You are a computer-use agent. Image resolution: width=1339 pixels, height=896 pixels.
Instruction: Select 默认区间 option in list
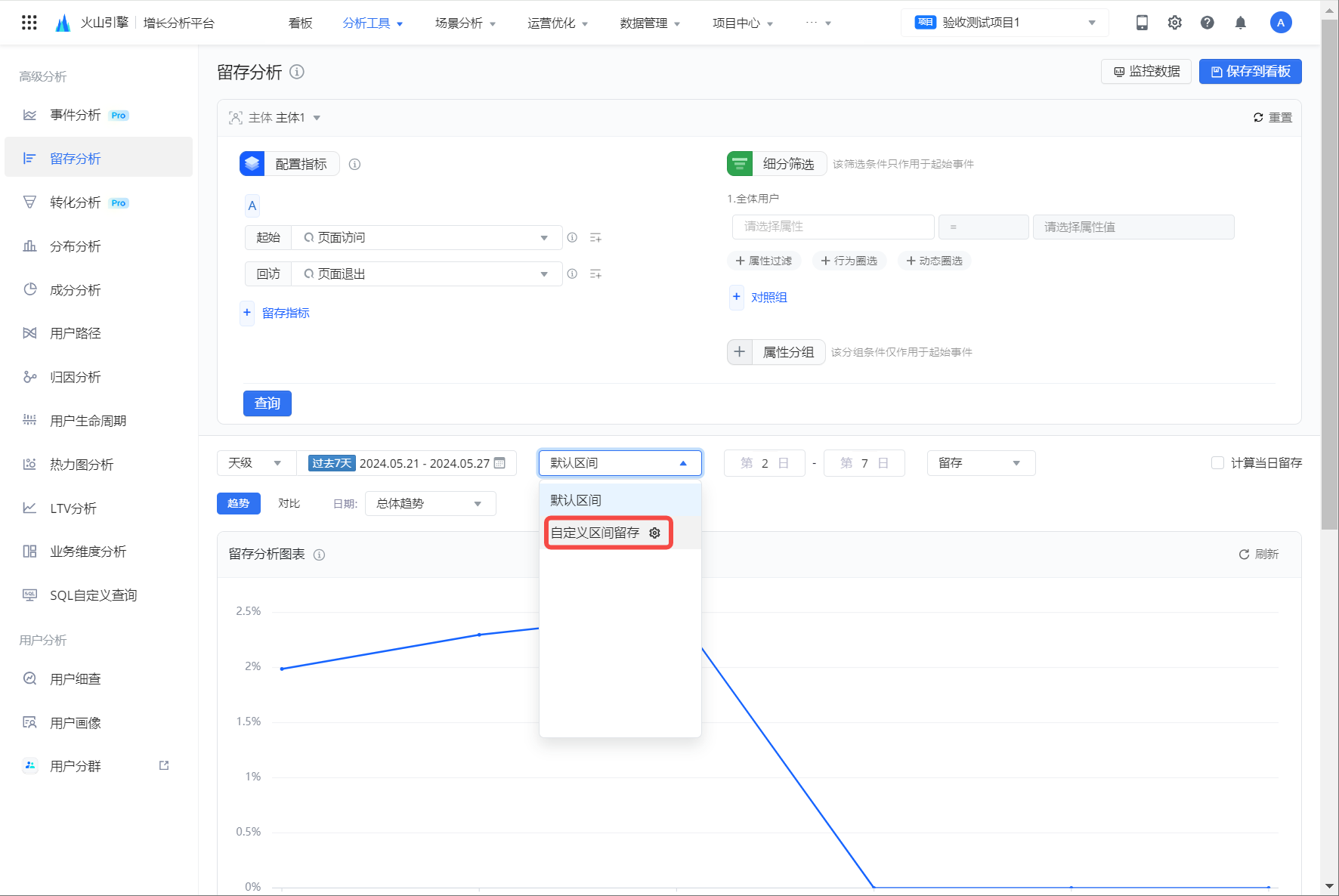620,500
